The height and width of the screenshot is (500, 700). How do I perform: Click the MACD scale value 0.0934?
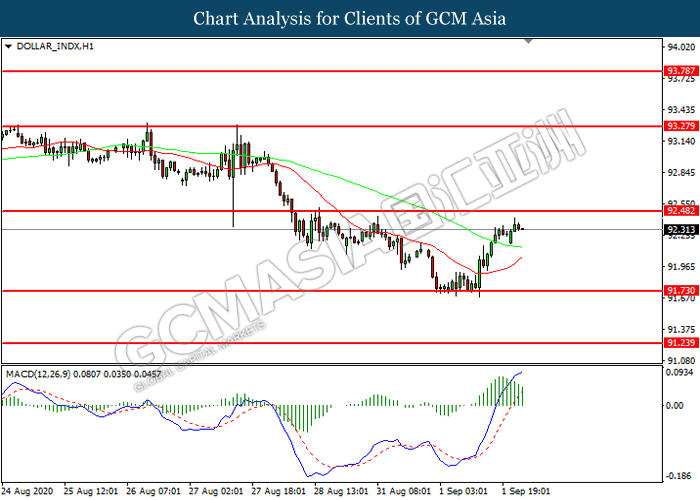tap(679, 372)
